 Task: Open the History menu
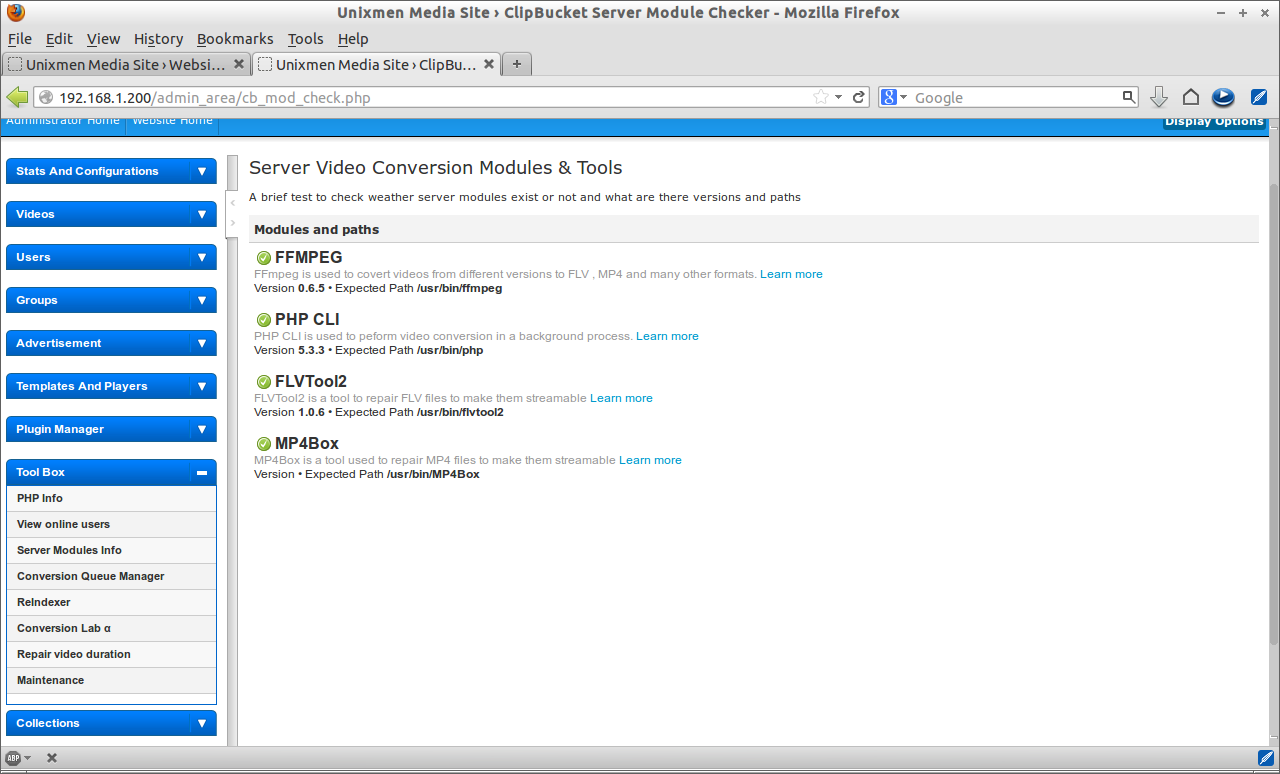(x=158, y=39)
